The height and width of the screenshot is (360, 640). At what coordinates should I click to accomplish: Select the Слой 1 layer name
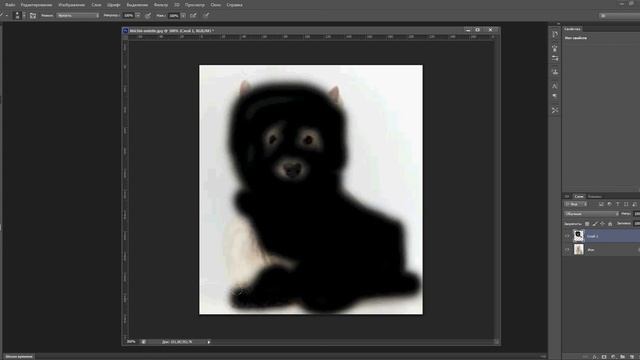pyautogui.click(x=593, y=236)
